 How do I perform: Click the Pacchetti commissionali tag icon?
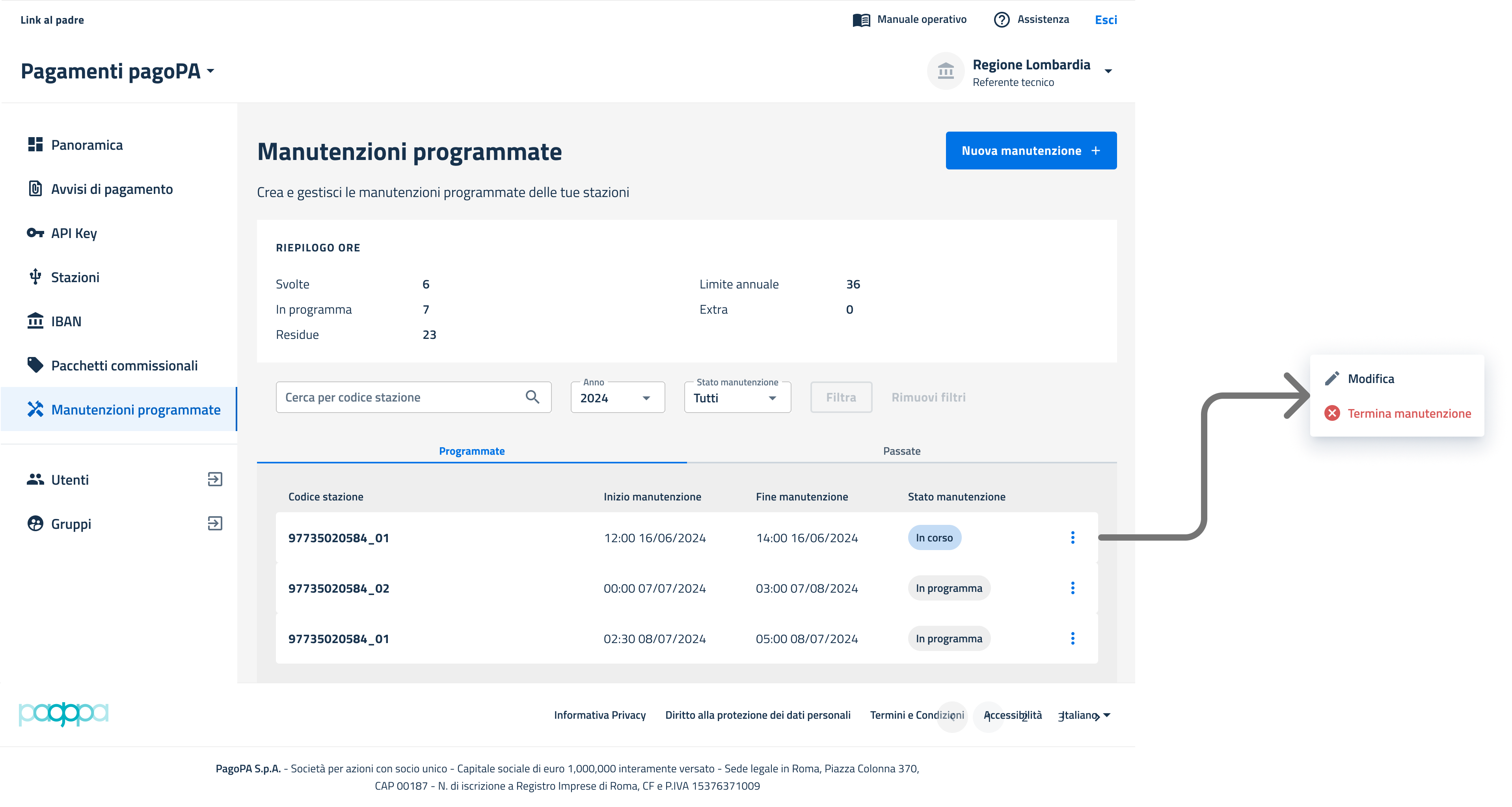pos(35,365)
